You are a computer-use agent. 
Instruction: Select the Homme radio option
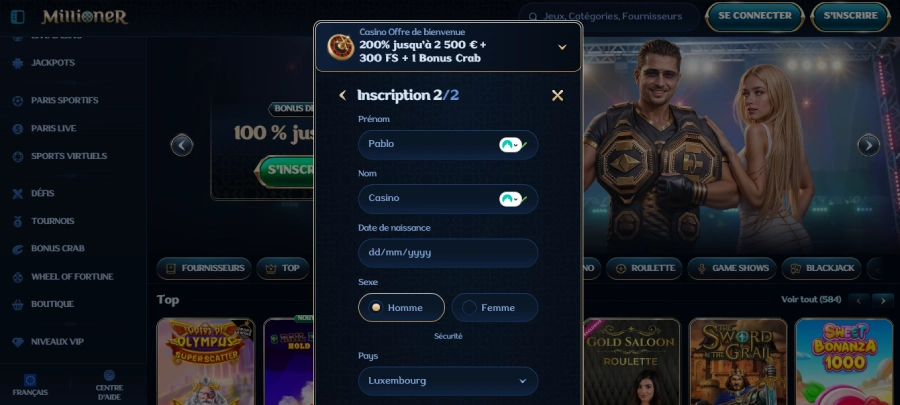401,307
